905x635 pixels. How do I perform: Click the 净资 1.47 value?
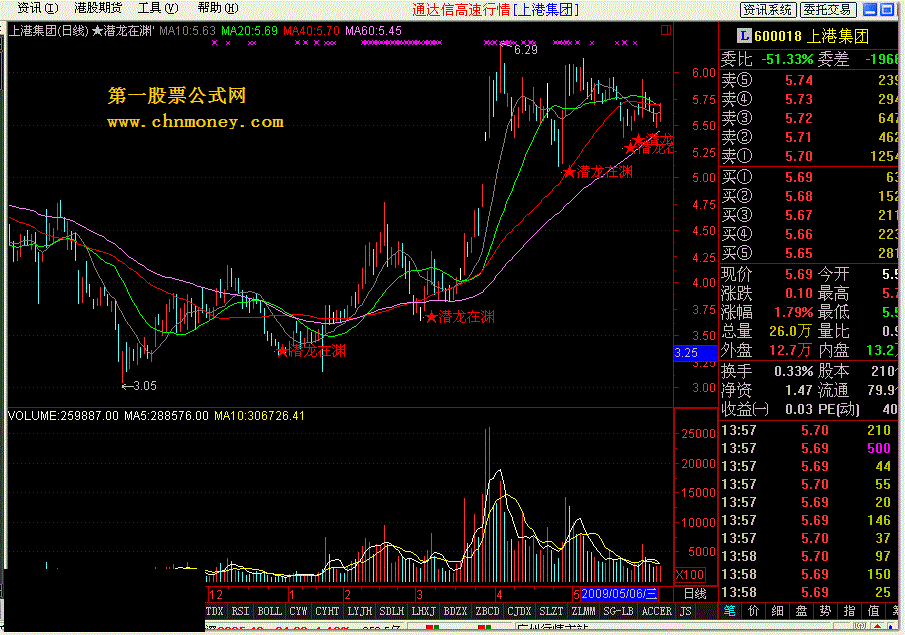(x=798, y=390)
